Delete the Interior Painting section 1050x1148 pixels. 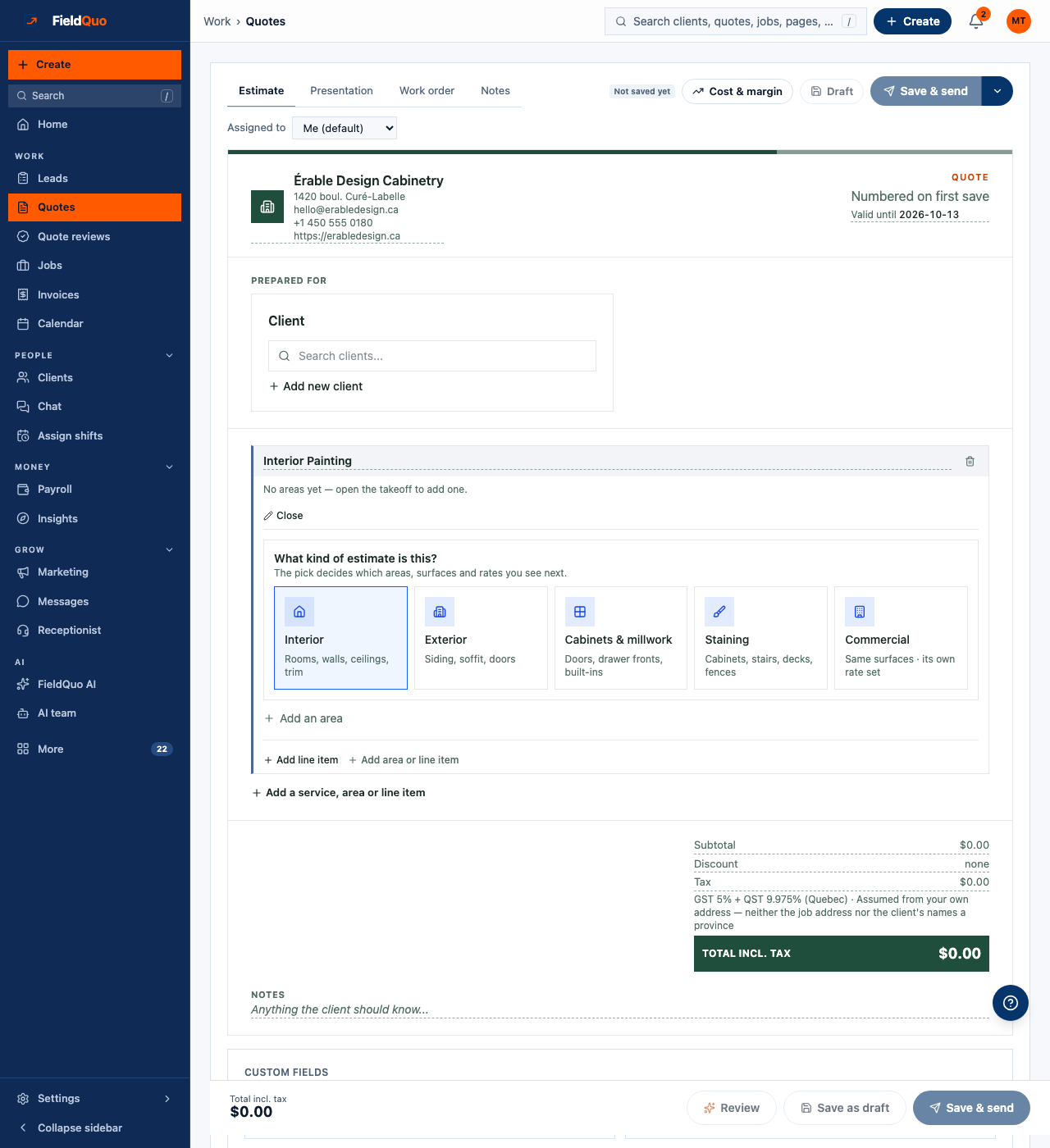[x=970, y=462]
